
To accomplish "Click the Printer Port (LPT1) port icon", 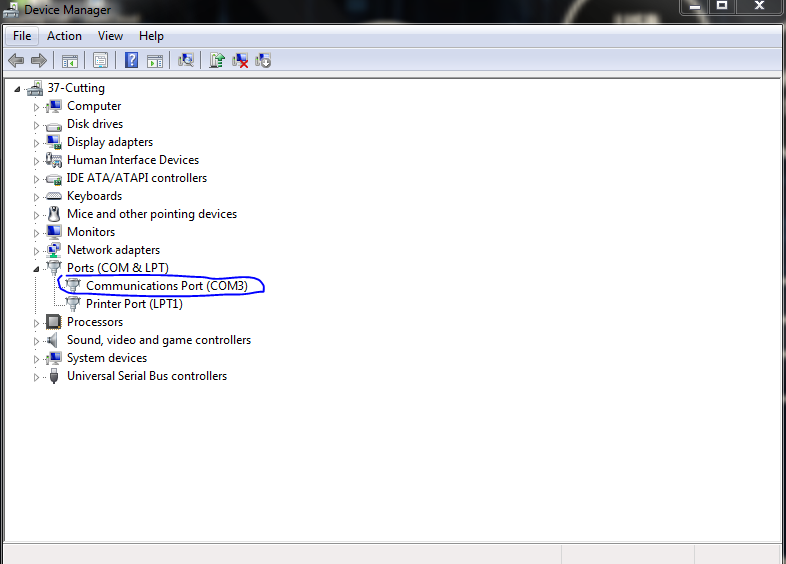I will (73, 304).
